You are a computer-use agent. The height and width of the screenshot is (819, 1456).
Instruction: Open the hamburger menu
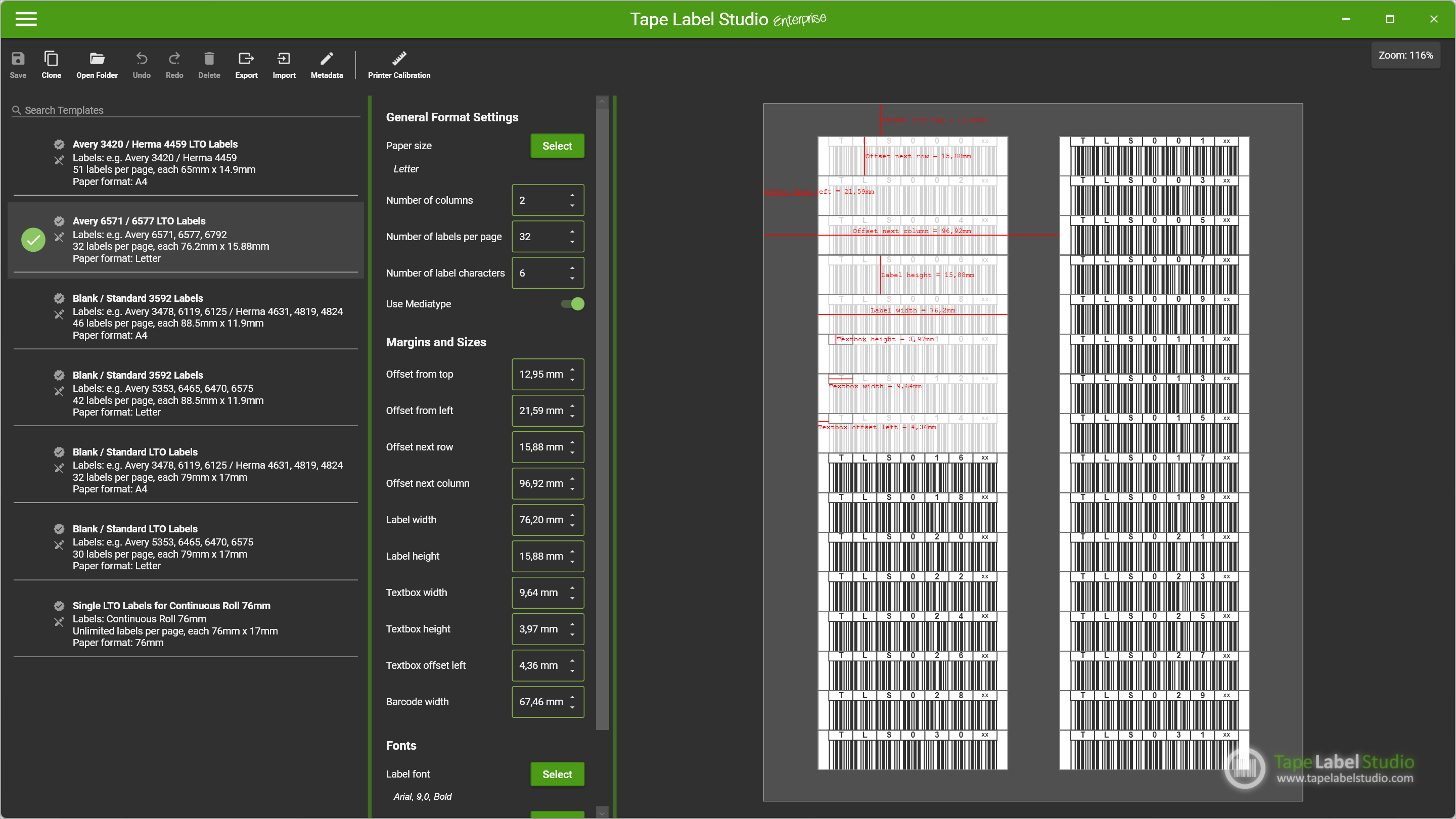click(x=26, y=19)
